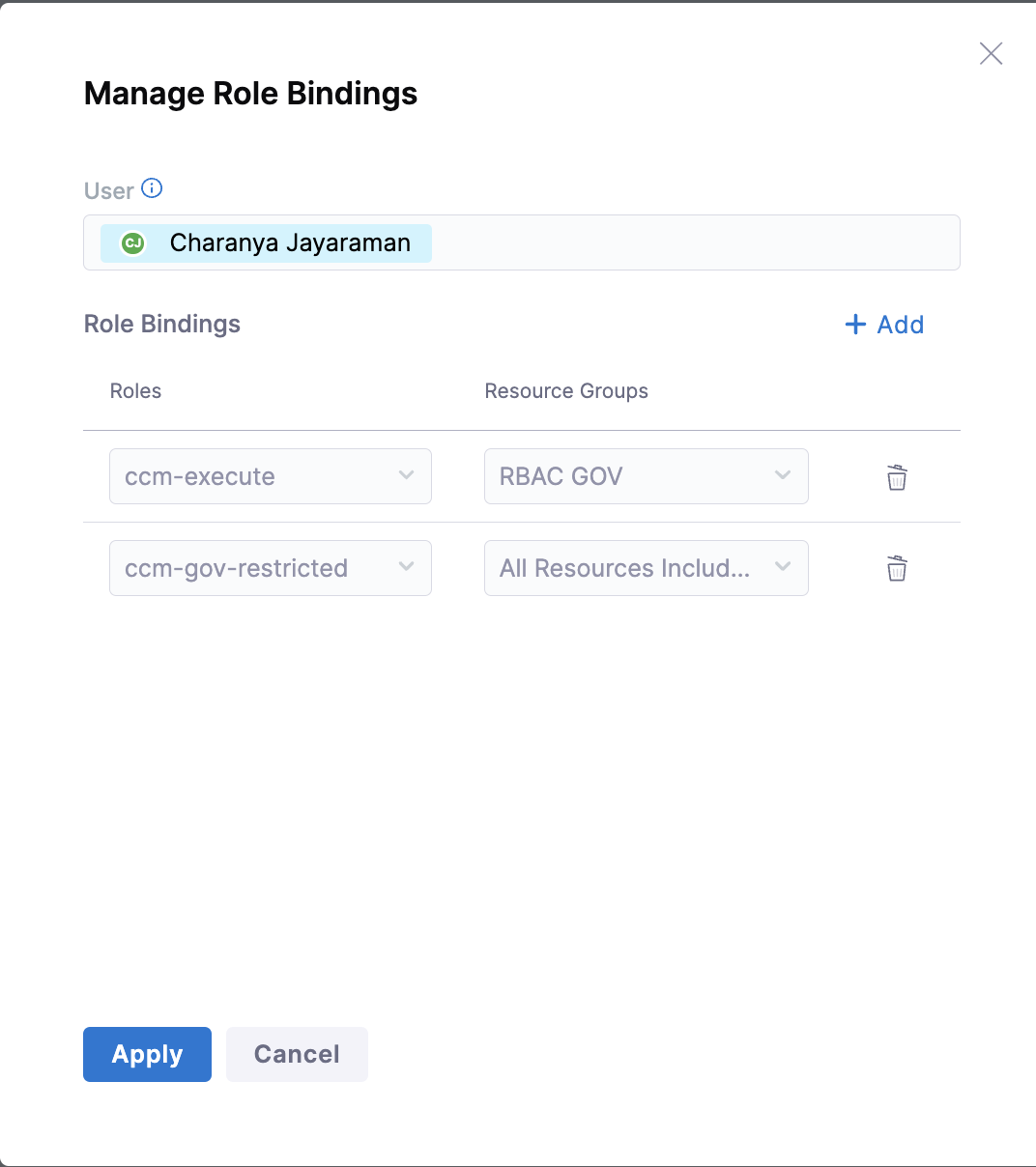Select the Charanya Jayaraman user tag

[x=290, y=243]
